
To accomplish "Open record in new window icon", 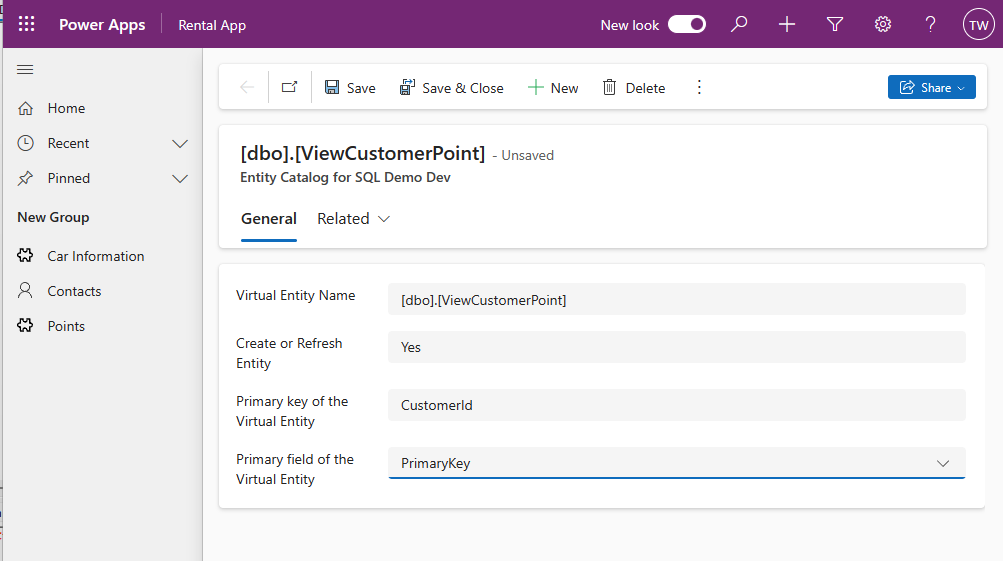I will pyautogui.click(x=290, y=87).
